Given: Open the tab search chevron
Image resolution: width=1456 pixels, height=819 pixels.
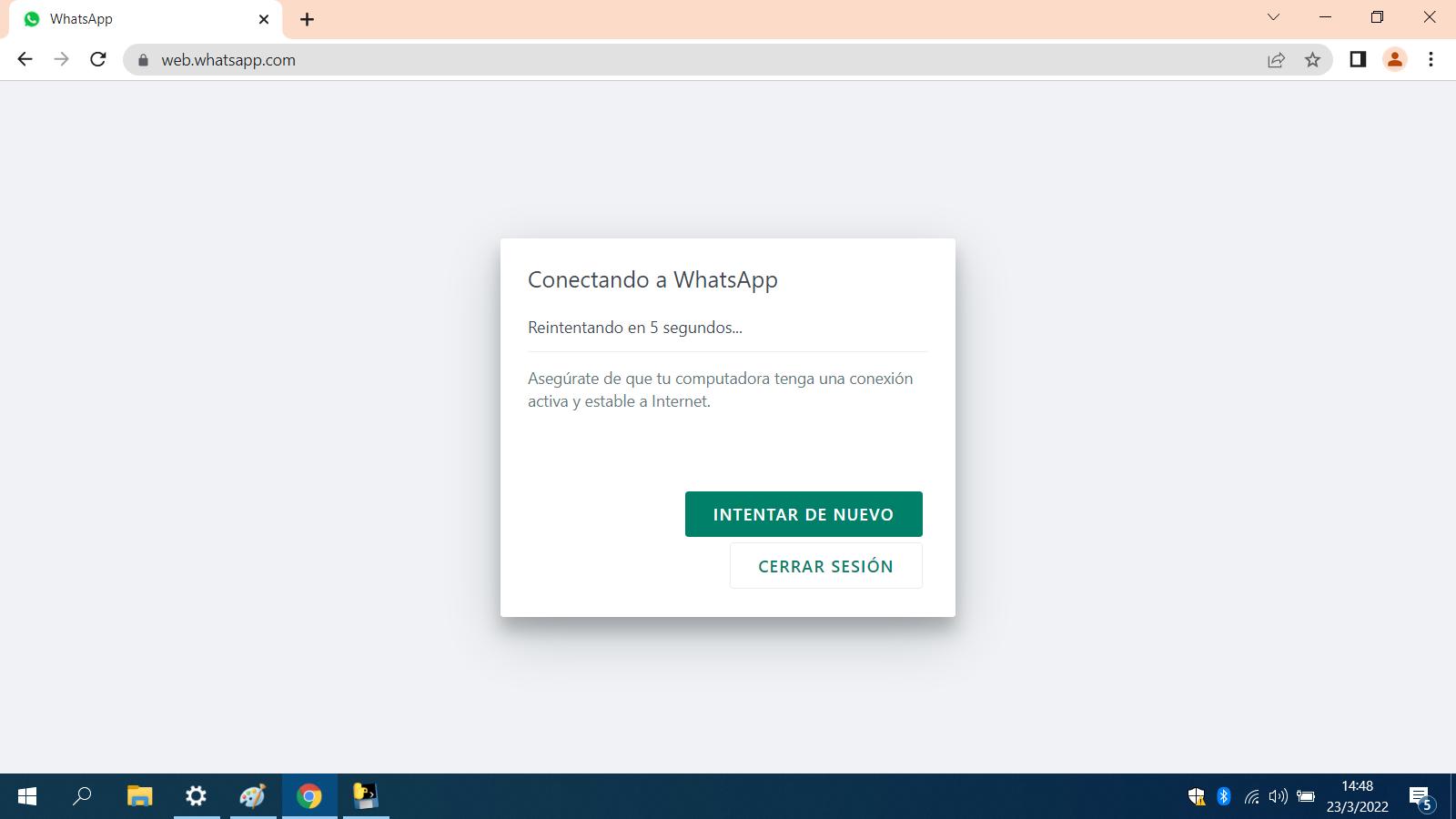Looking at the screenshot, I should [x=1273, y=17].
